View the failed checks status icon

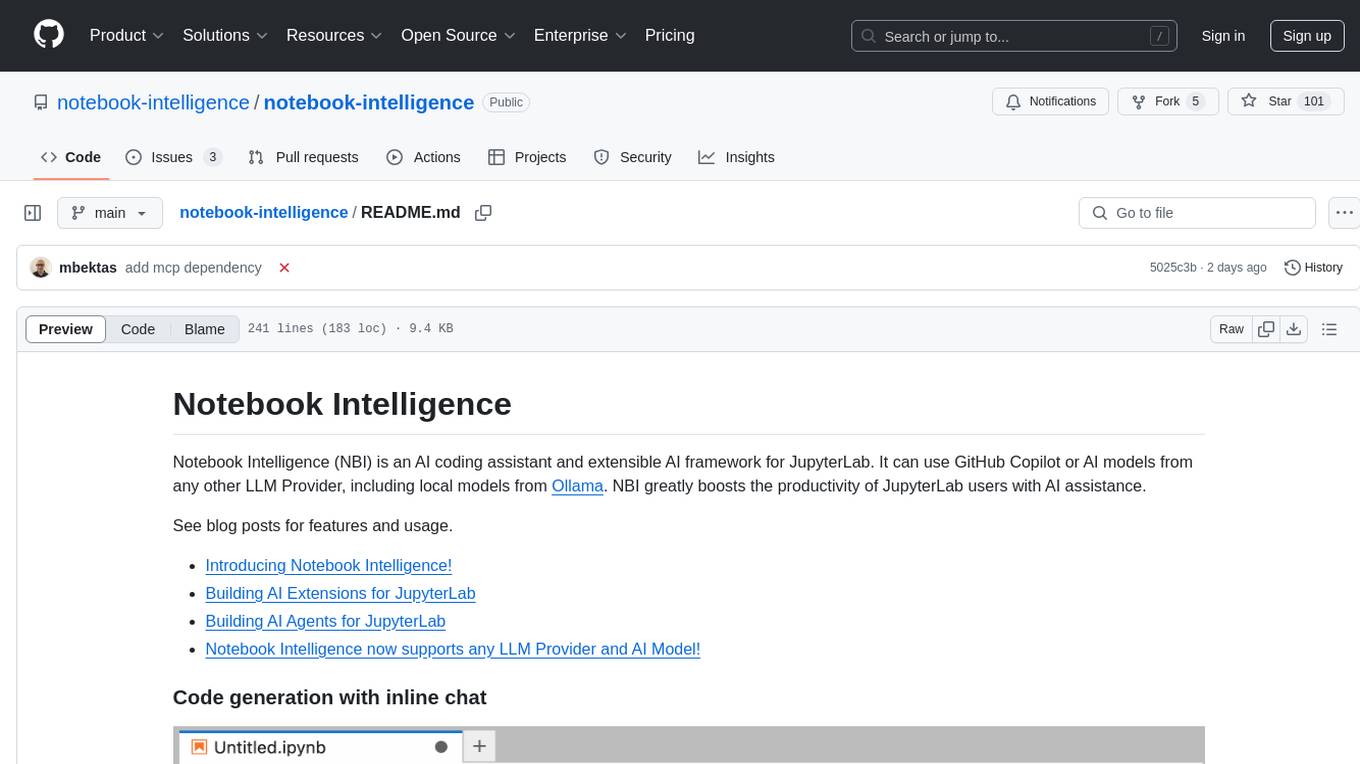click(x=284, y=268)
